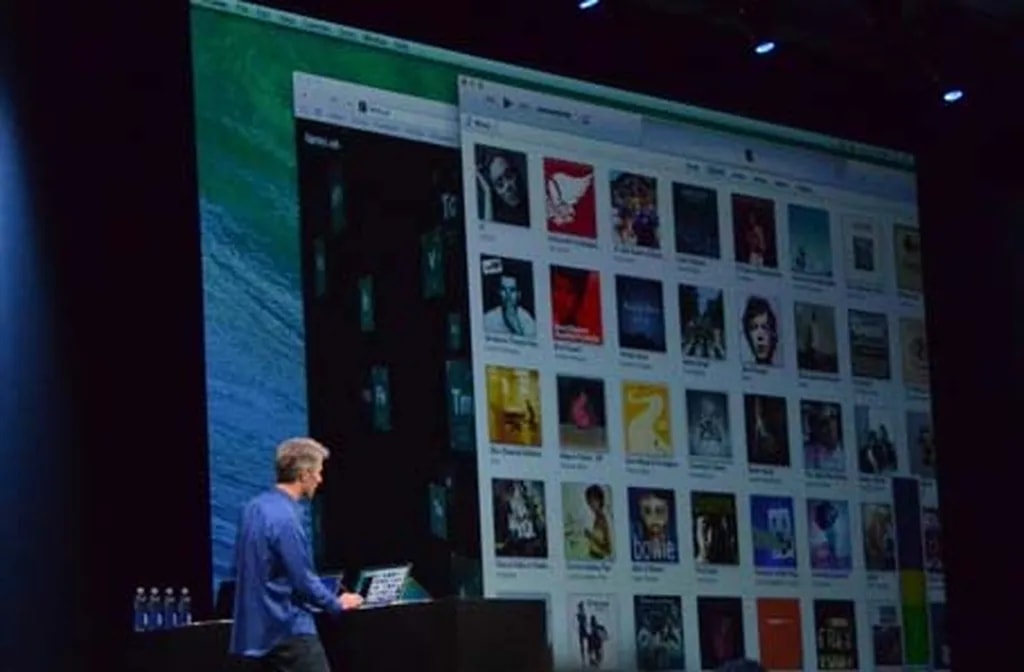Open the golden-yellow album starting third row
The image size is (1024, 672).
click(514, 405)
